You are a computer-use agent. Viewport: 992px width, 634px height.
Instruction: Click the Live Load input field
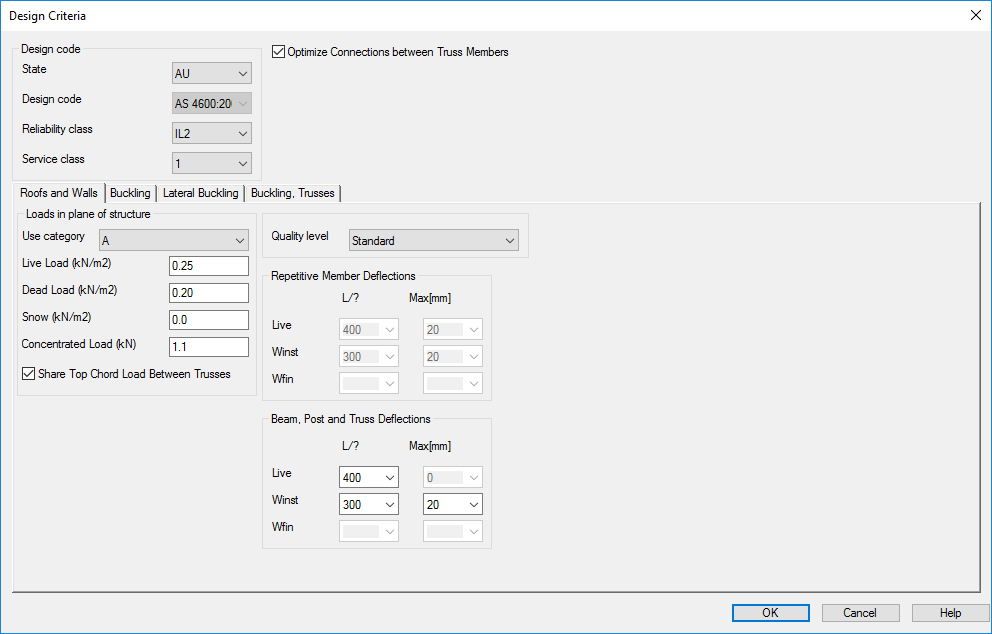[x=208, y=266]
